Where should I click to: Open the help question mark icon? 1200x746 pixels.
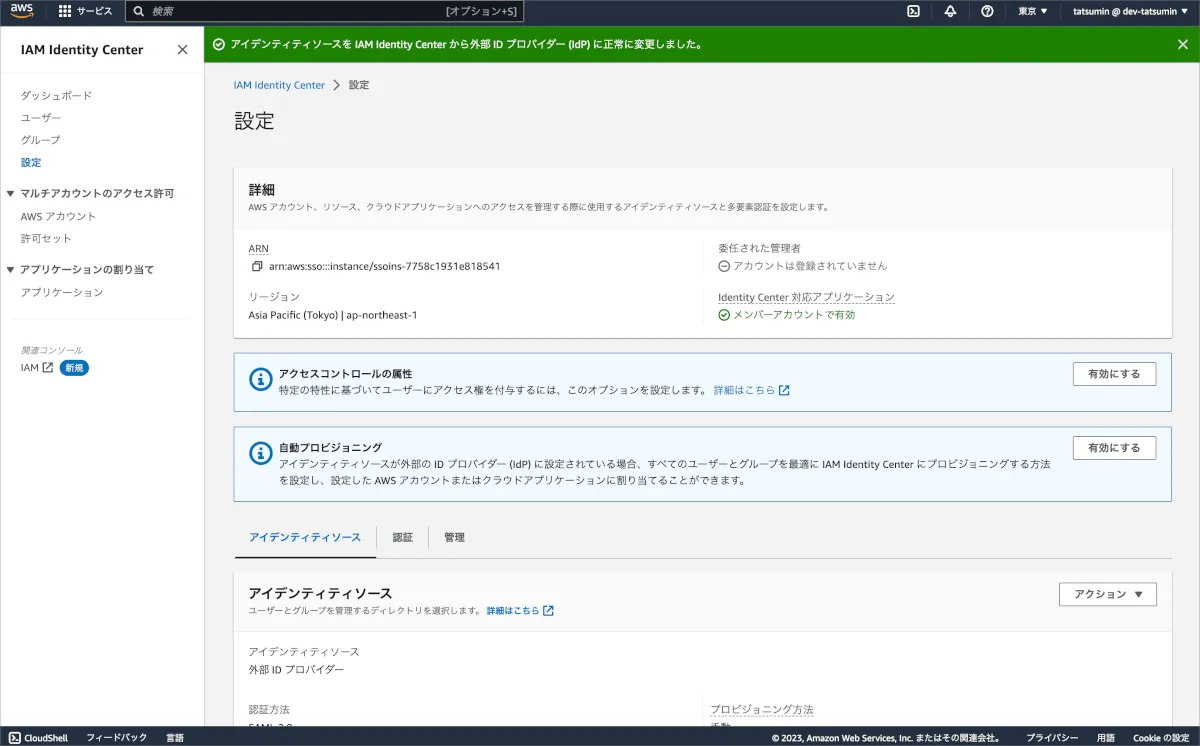[x=987, y=11]
